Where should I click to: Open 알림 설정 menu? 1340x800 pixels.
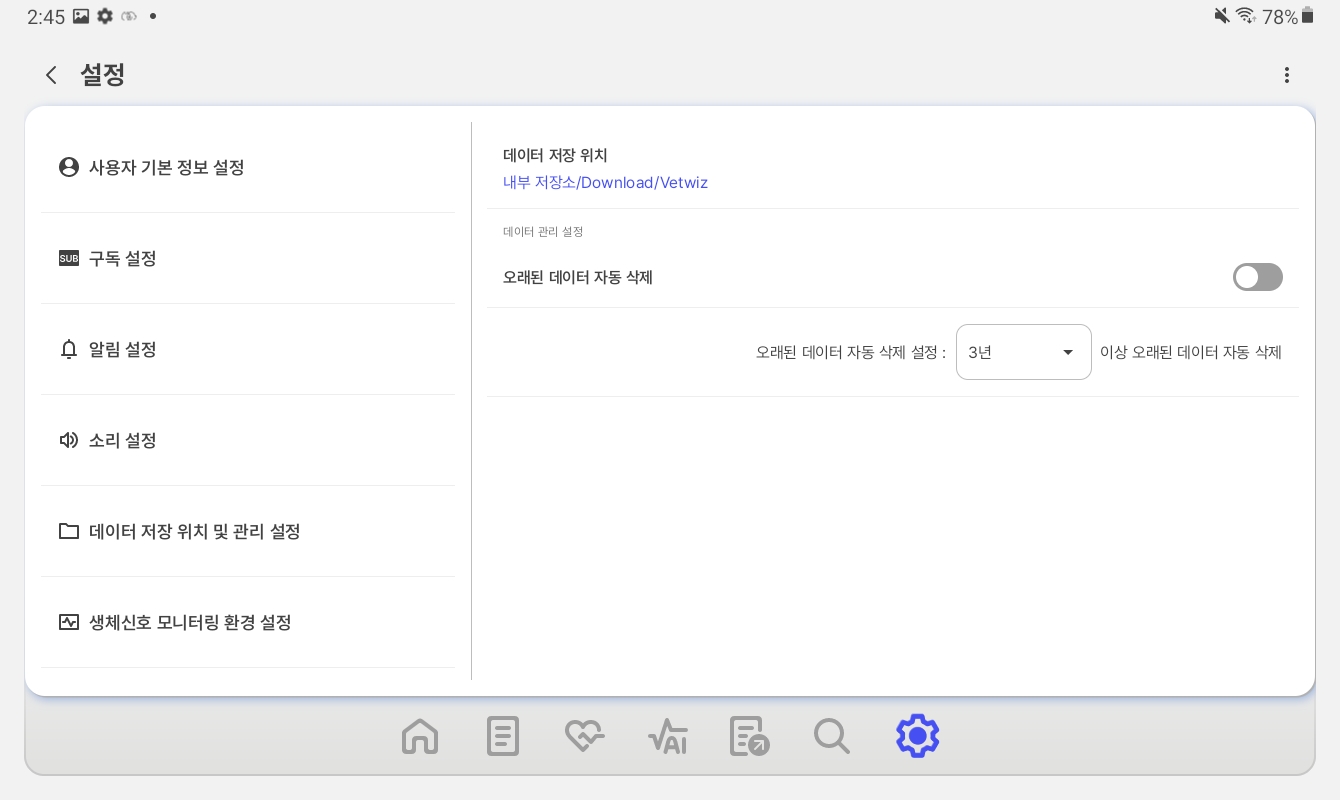(248, 349)
